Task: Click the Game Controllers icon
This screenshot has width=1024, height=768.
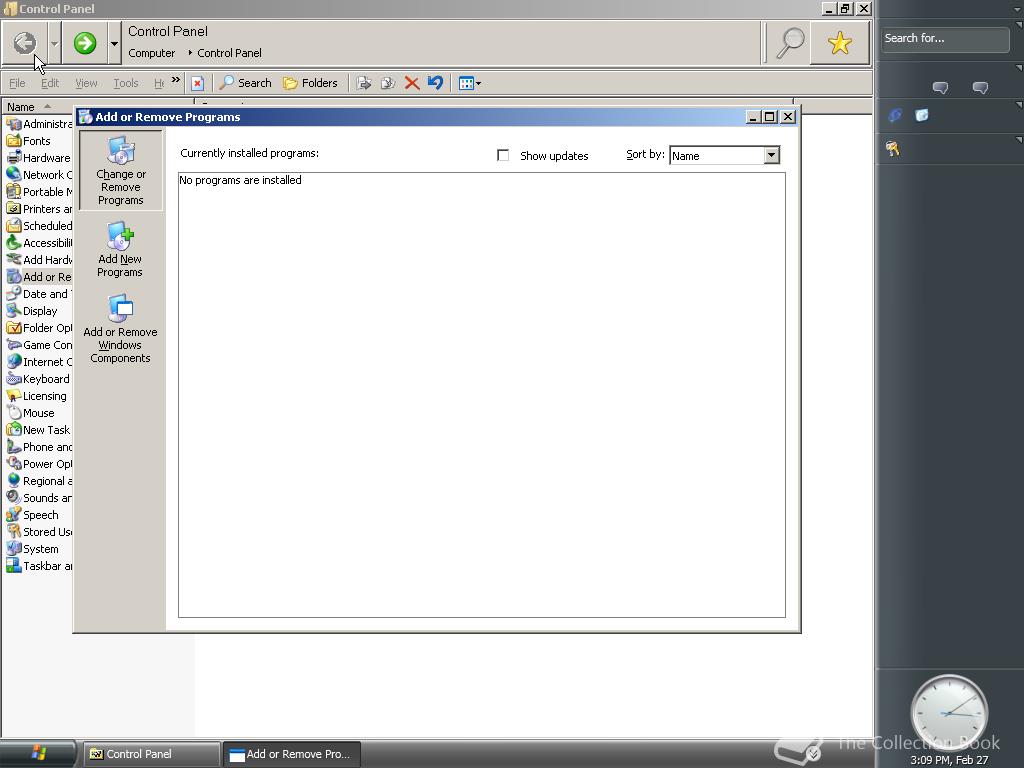Action: click(x=13, y=344)
